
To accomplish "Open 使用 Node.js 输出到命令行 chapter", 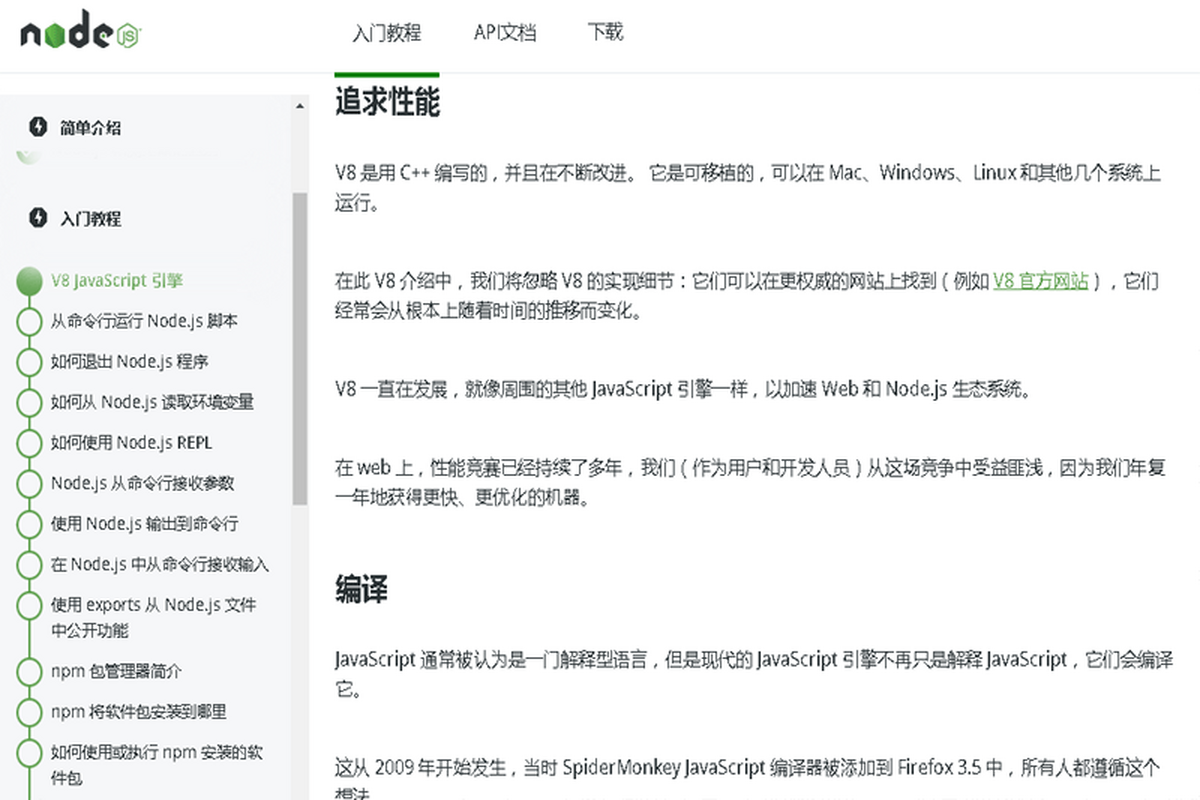I will click(144, 524).
